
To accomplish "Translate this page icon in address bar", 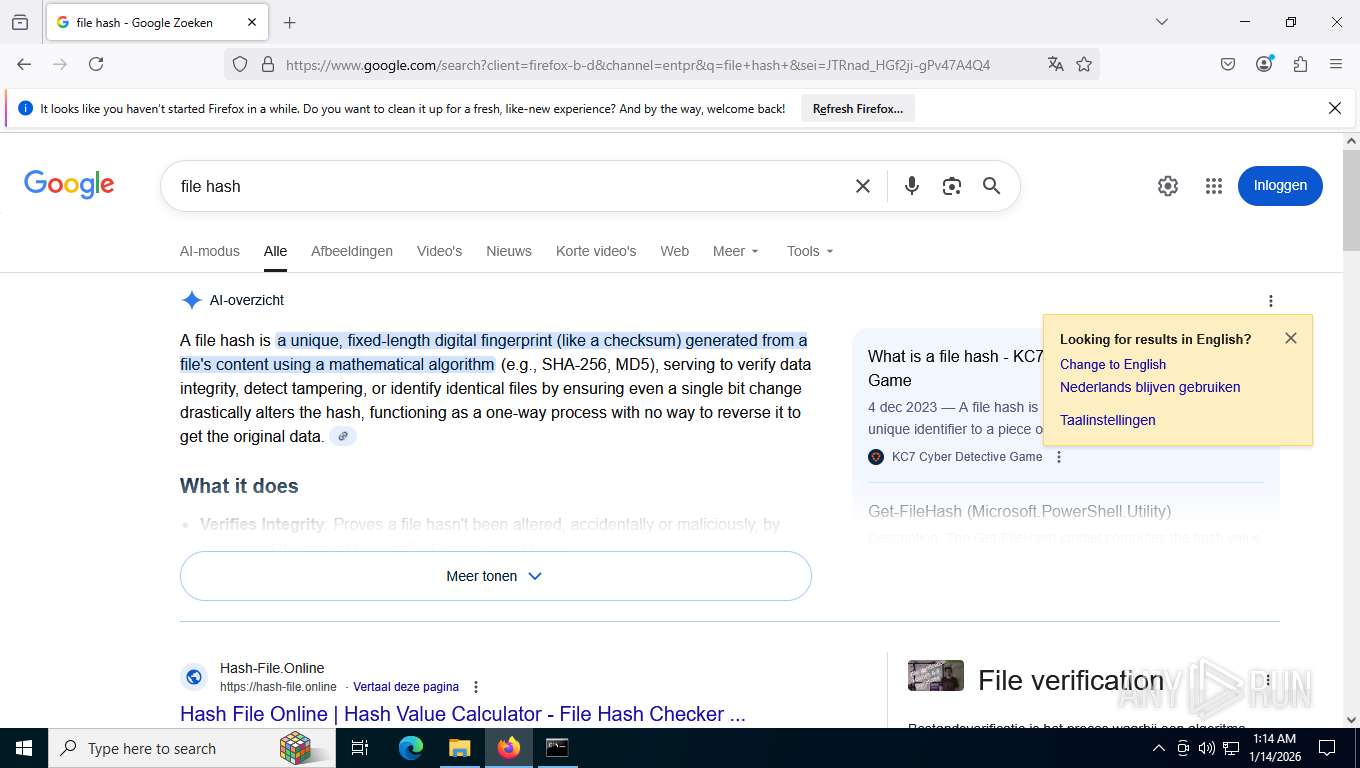I will [x=1055, y=64].
